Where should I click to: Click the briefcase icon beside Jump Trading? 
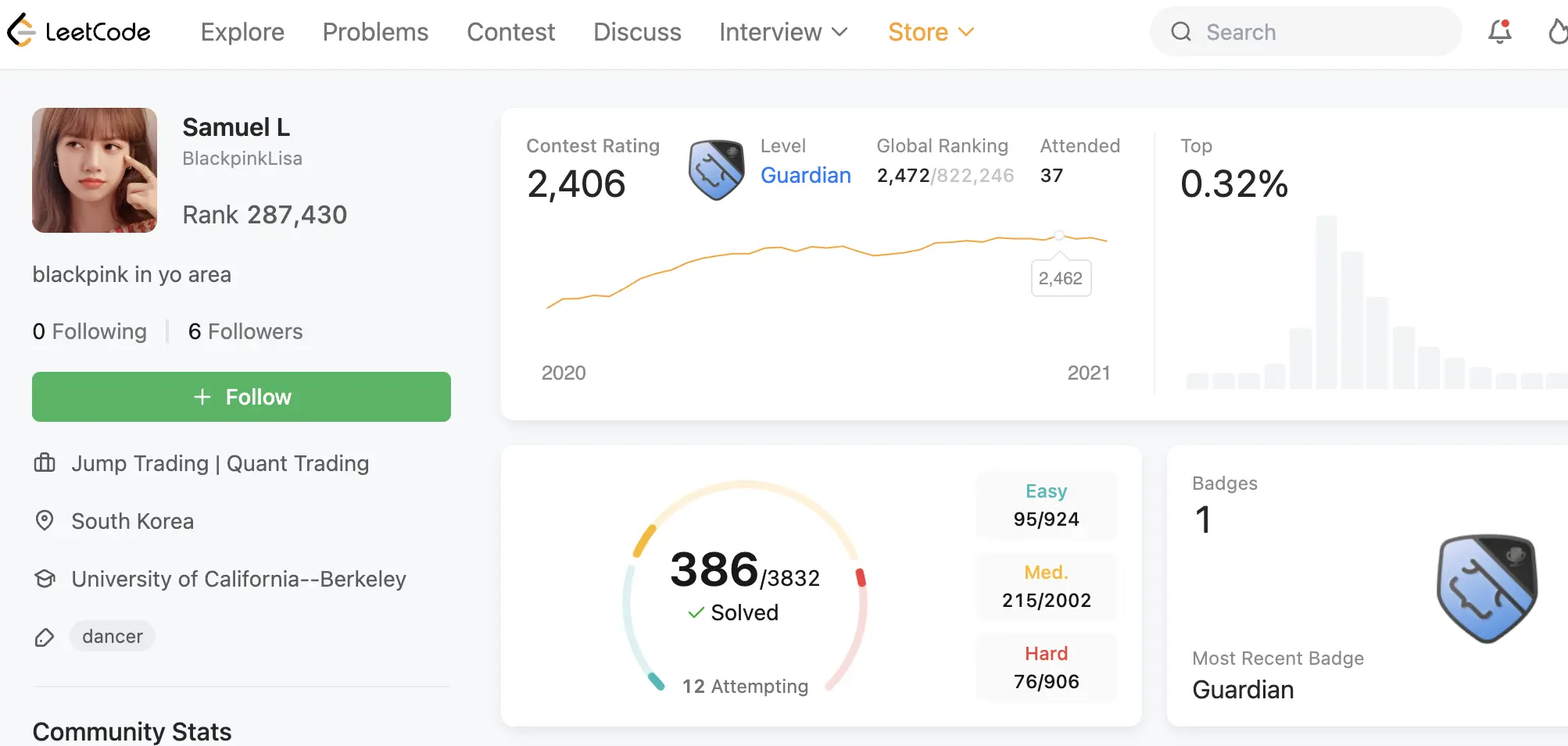(x=45, y=463)
